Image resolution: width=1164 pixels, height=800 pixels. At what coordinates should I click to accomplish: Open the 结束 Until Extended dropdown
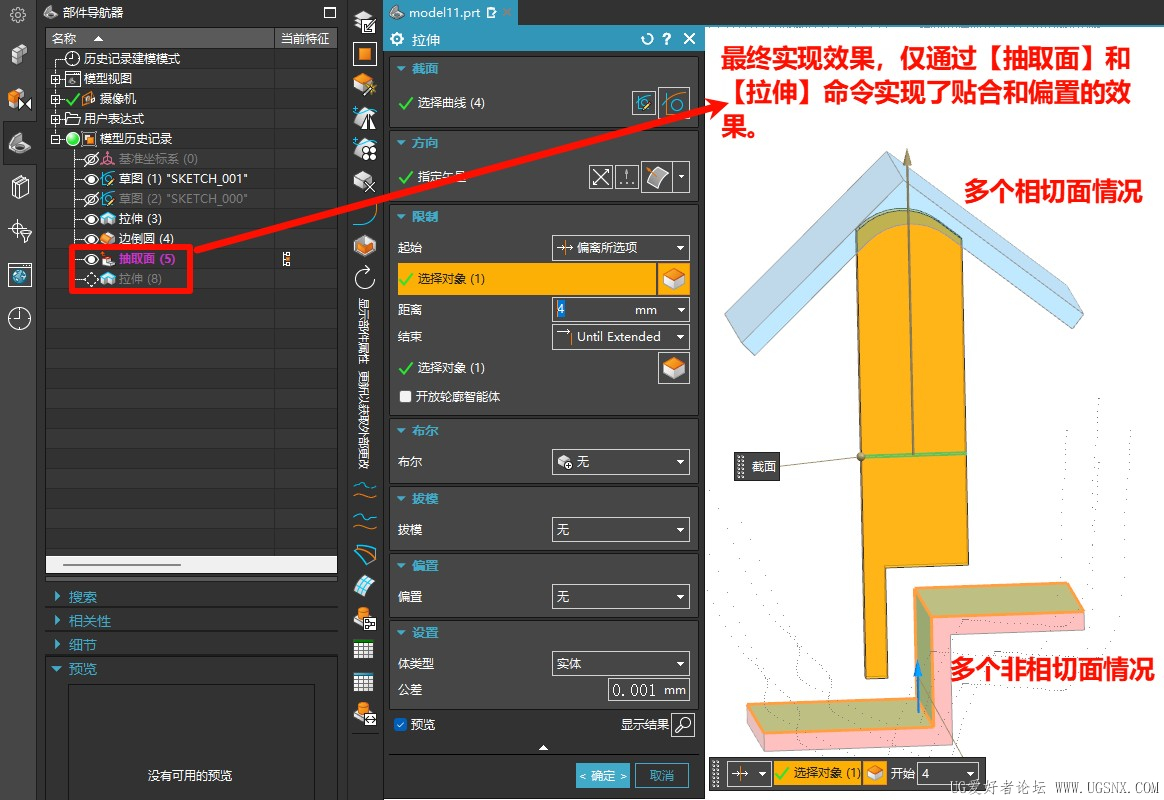tap(621, 337)
